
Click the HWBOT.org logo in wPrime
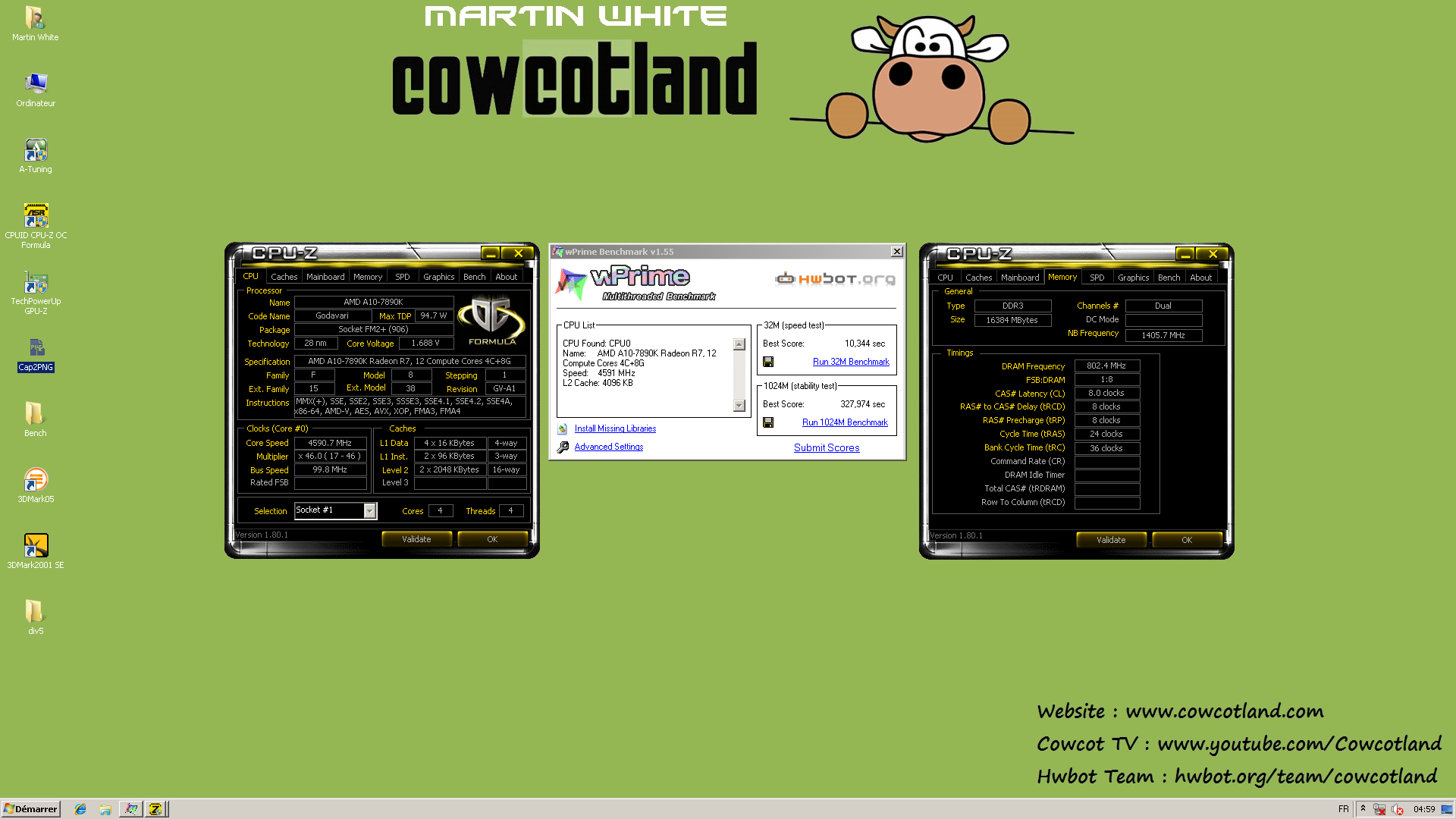(x=835, y=279)
